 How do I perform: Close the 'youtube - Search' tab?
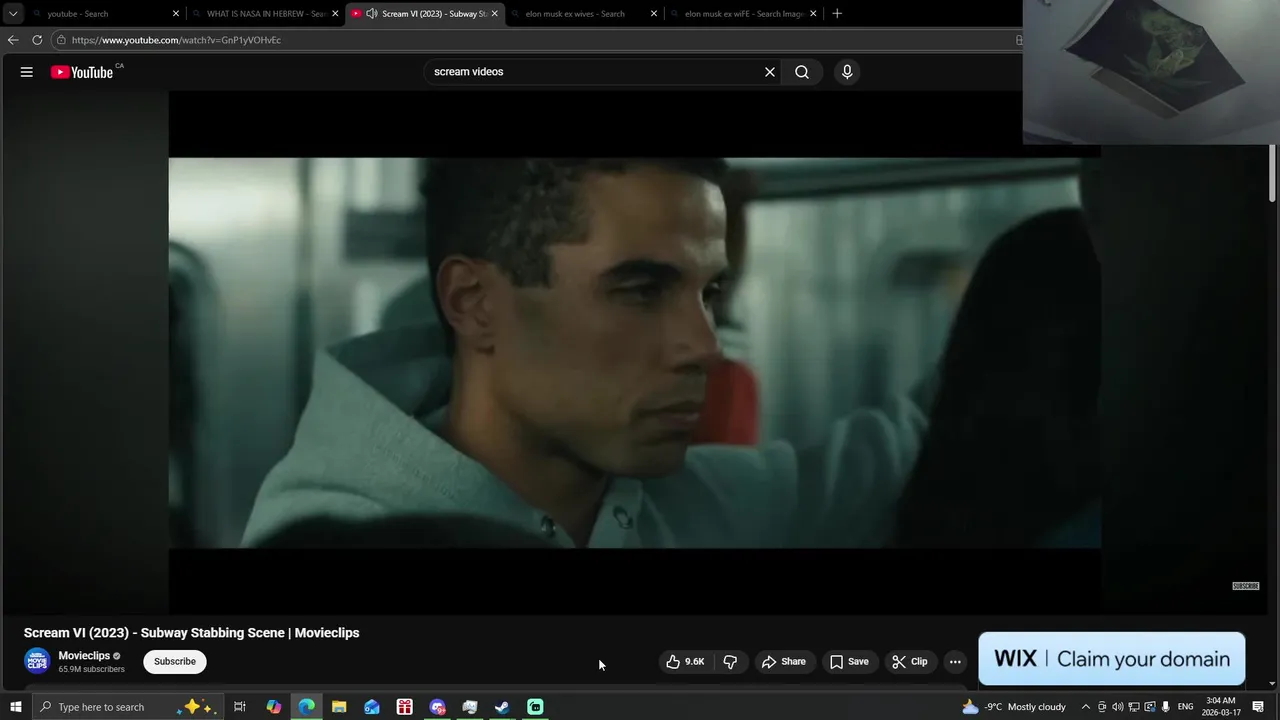point(176,14)
